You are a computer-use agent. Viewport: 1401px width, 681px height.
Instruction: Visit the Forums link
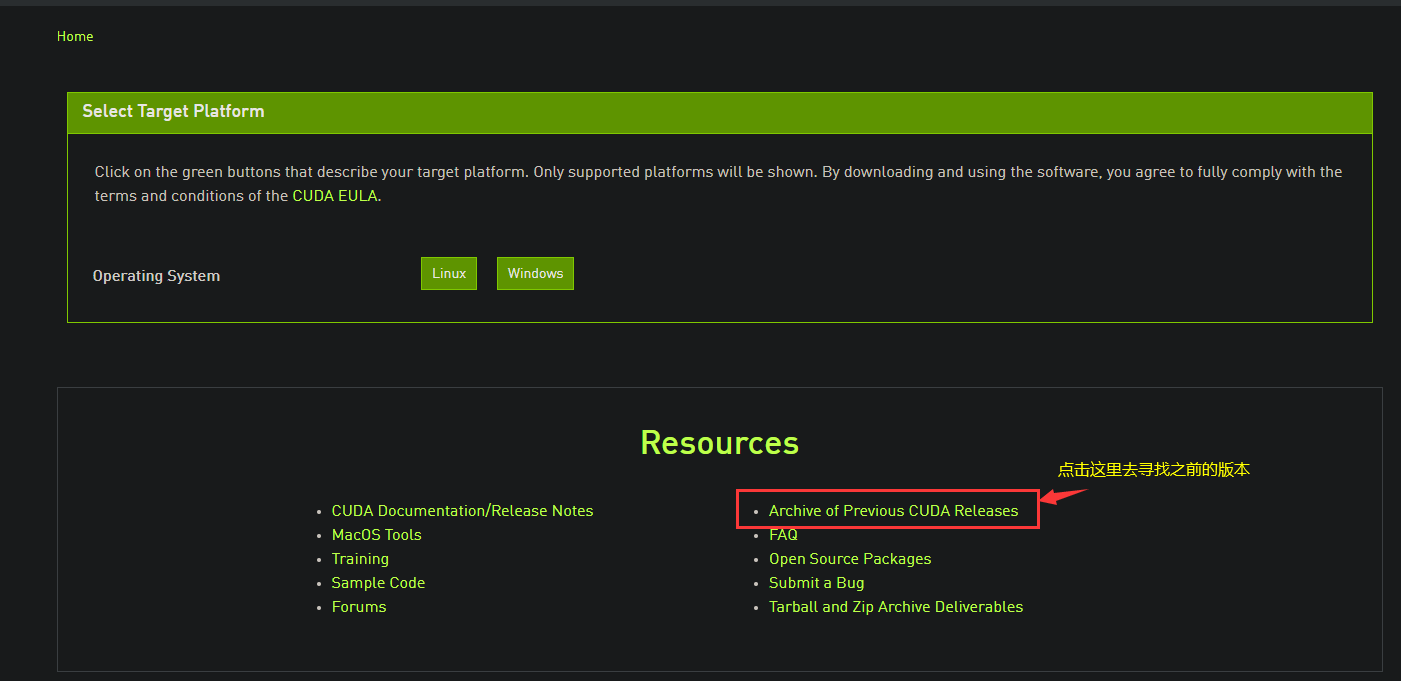(359, 607)
